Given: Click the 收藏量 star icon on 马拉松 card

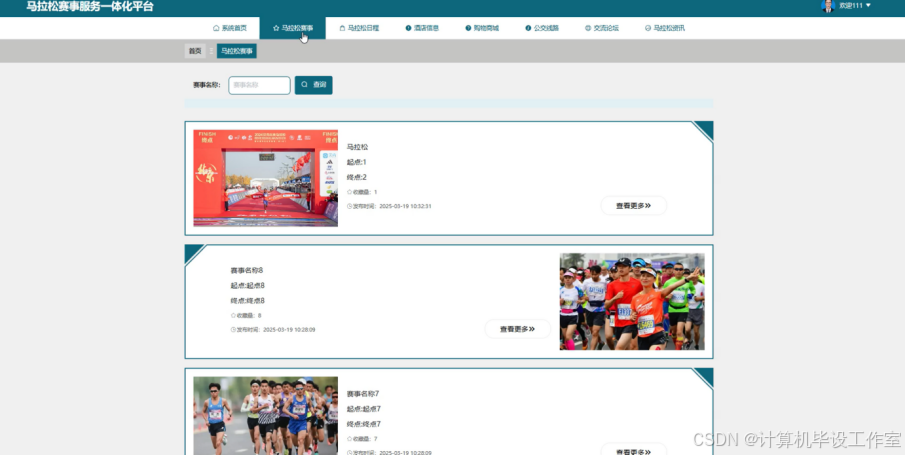Looking at the screenshot, I should [x=349, y=192].
